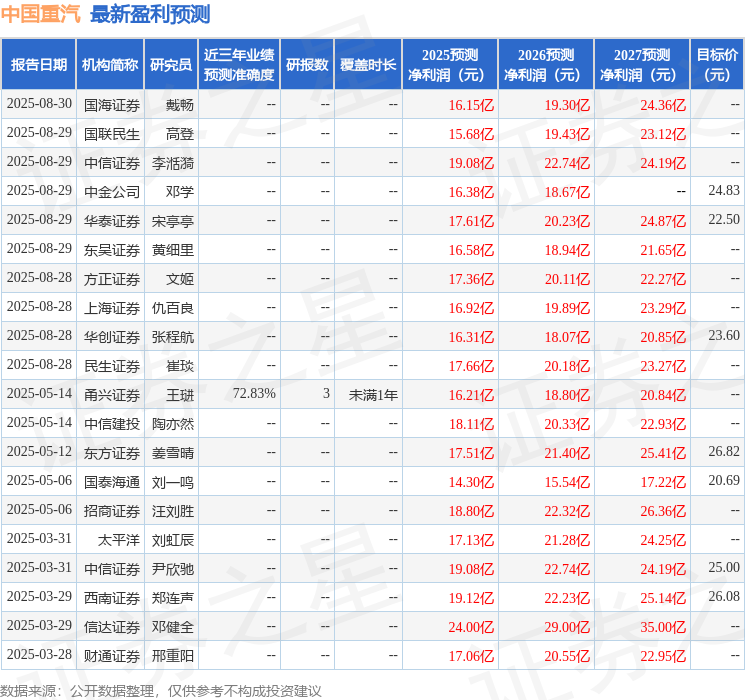Image resolution: width=745 pixels, height=700 pixels.
Task: Select researcher 宋亭亭 cell
Action: click(173, 221)
